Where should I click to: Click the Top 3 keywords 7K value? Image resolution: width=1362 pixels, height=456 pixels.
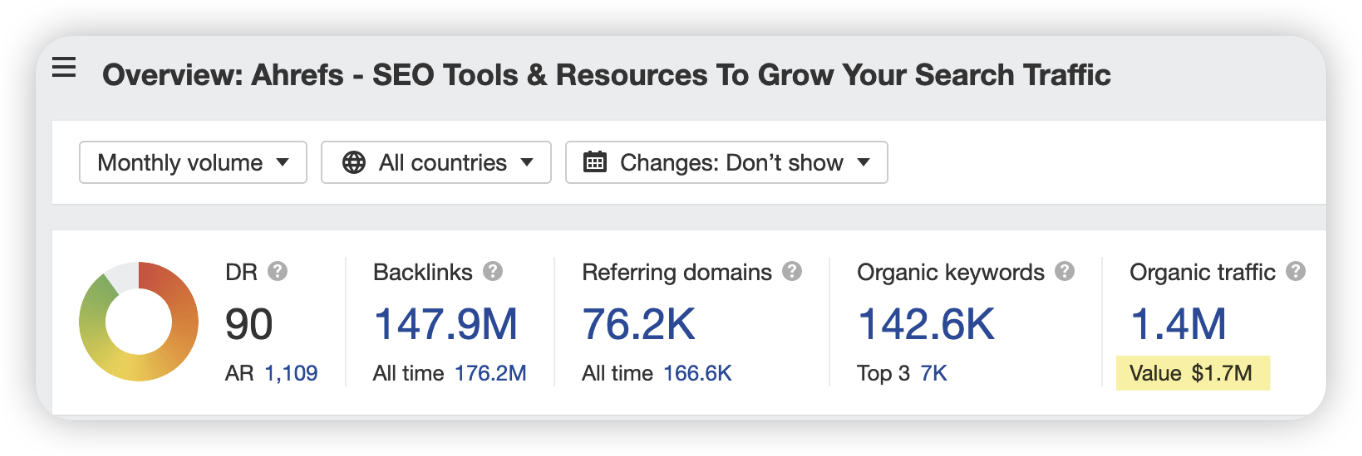(934, 374)
